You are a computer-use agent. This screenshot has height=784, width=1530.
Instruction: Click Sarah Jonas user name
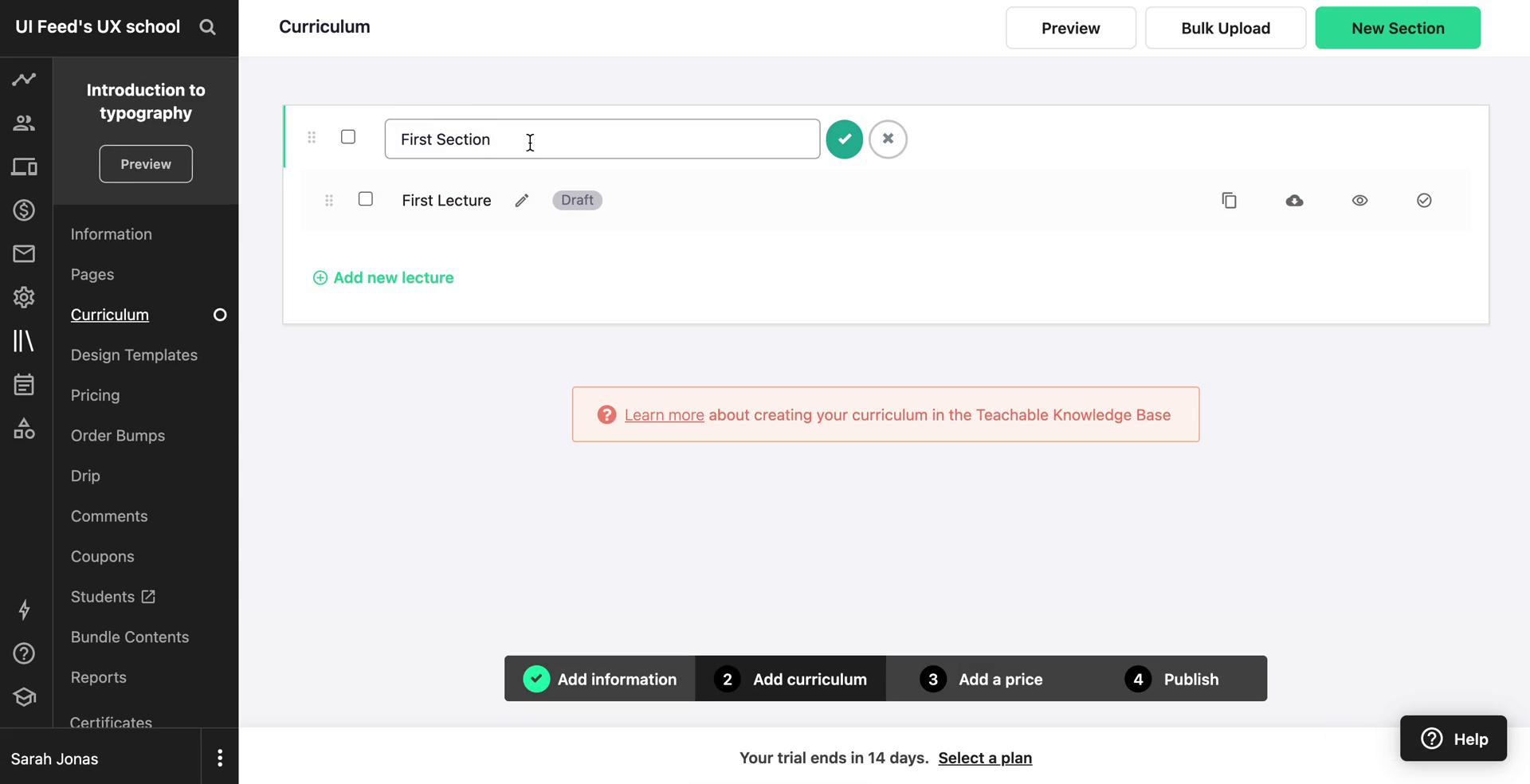pos(55,759)
